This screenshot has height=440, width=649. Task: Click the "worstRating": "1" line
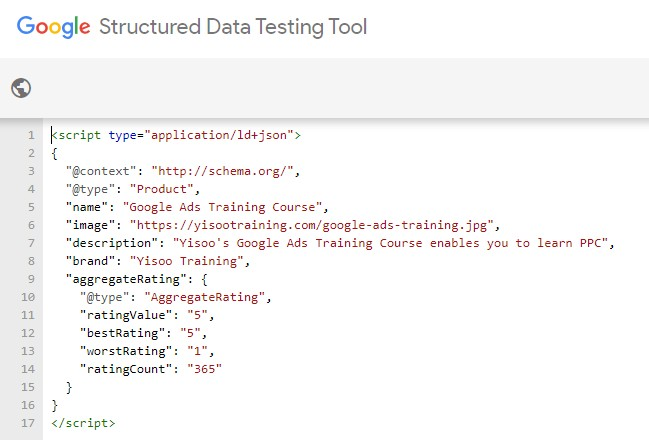(x=147, y=351)
